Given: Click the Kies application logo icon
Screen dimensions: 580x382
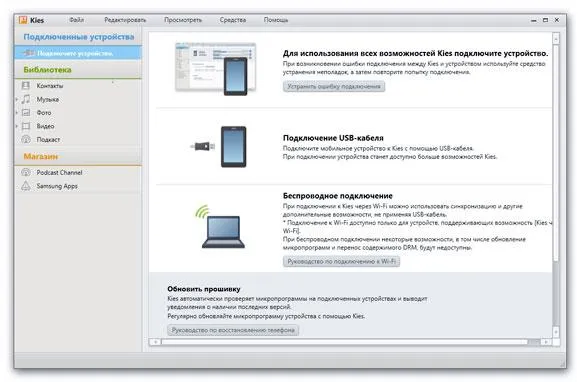Looking at the screenshot, I should click(x=23, y=20).
